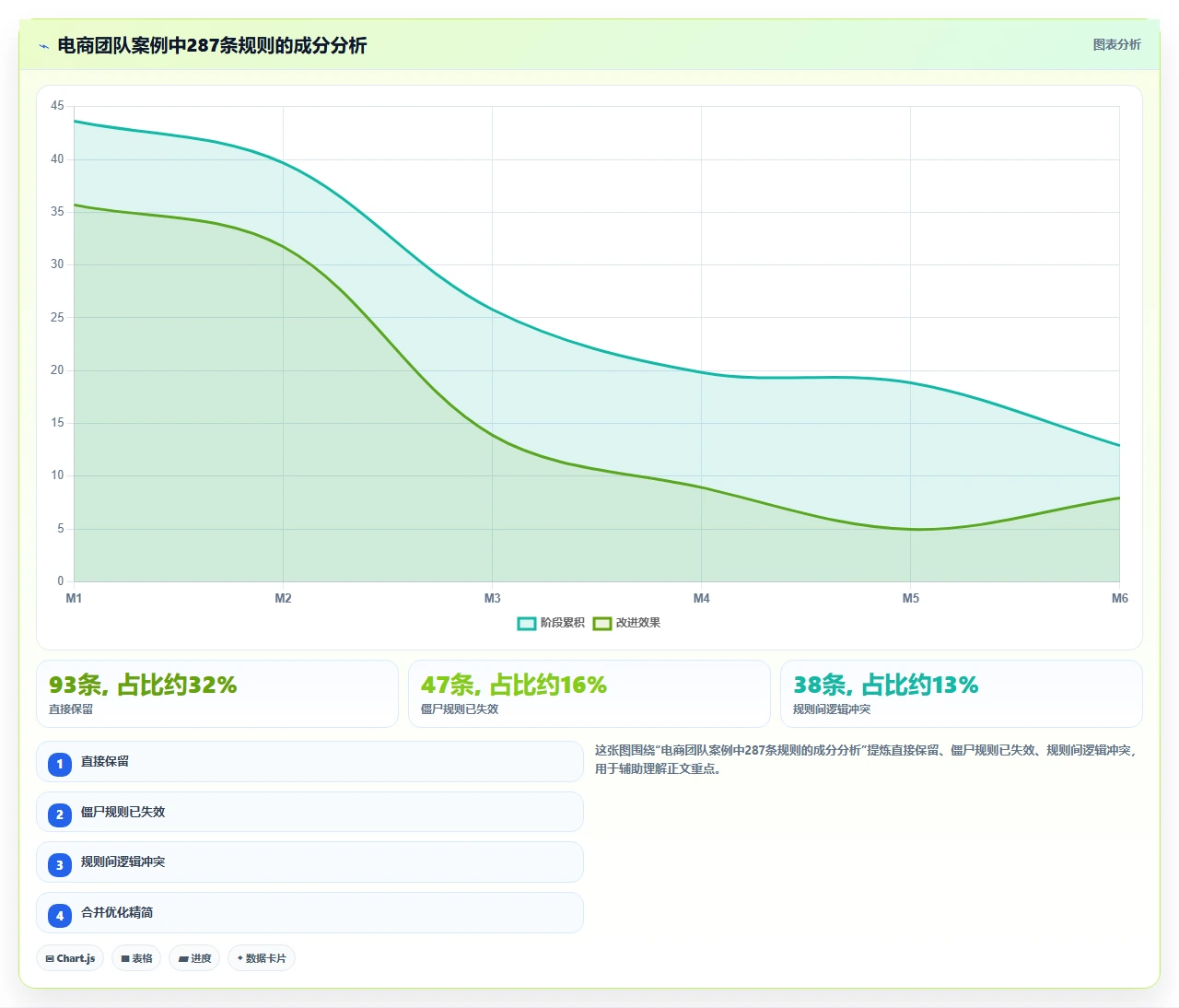Click the number 1 badge for 直接保留
1179x1008 pixels.
tap(60, 764)
